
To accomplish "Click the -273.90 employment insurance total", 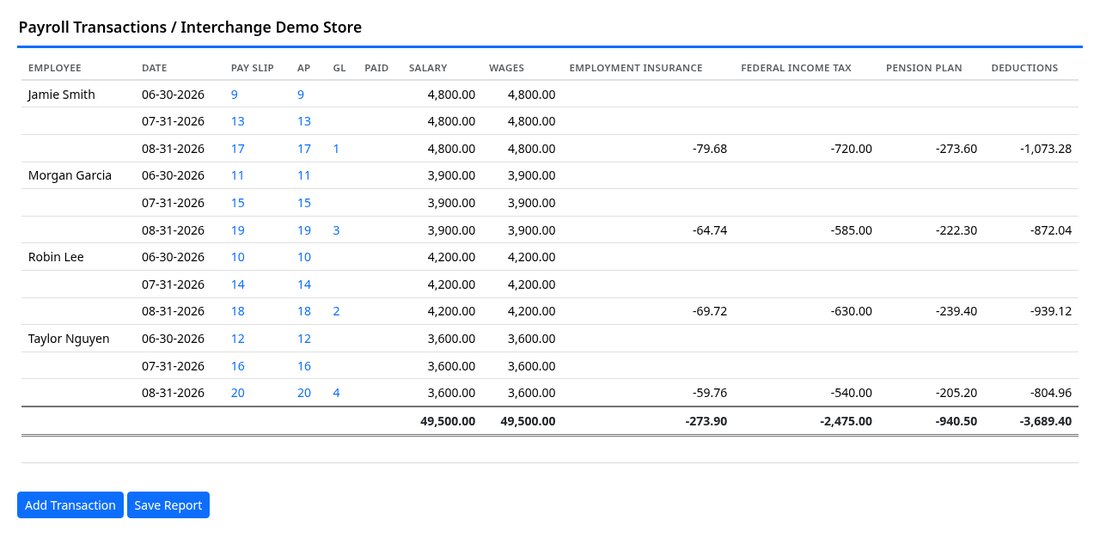I will coord(706,422).
